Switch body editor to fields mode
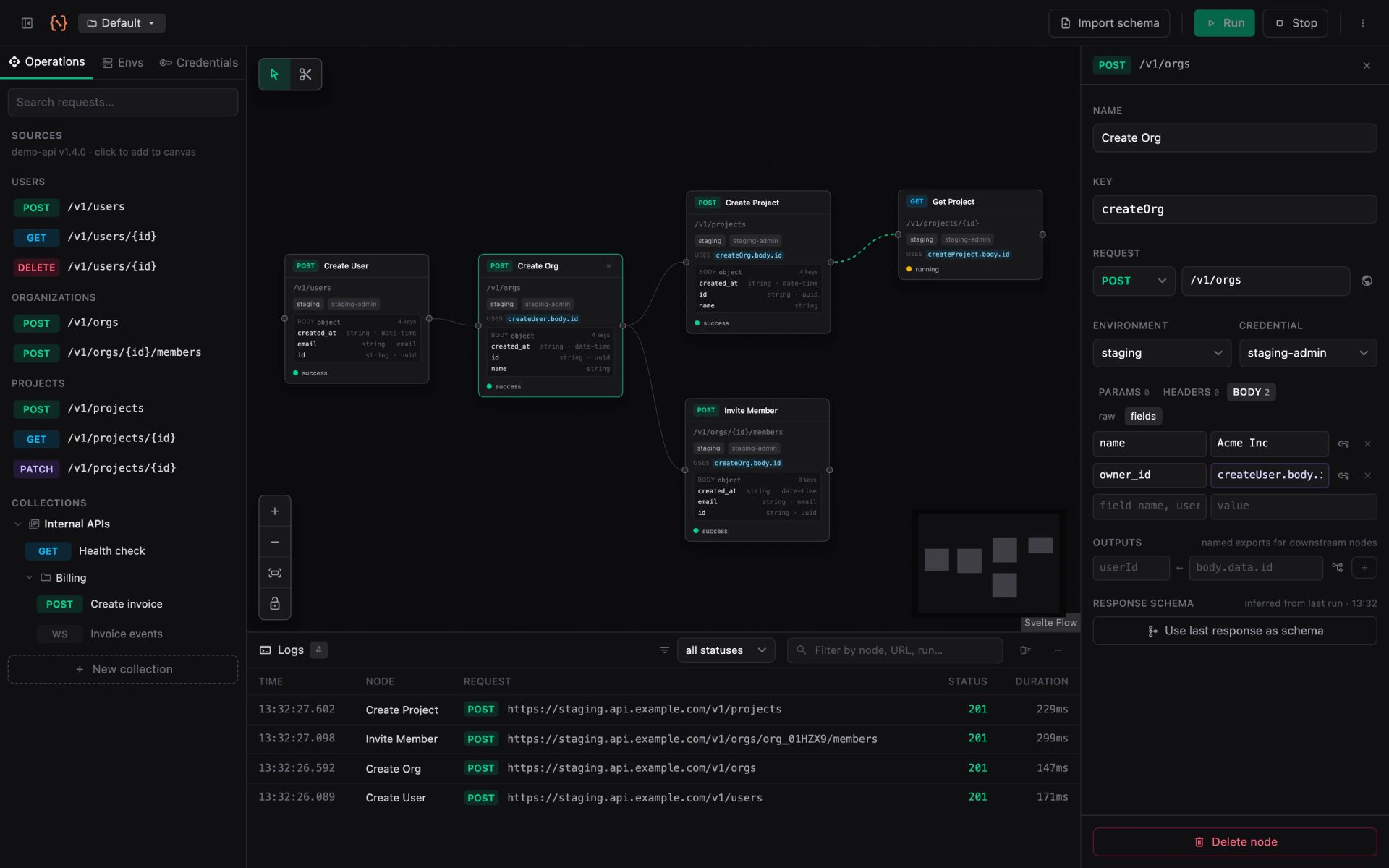The image size is (1389, 868). point(1143,417)
